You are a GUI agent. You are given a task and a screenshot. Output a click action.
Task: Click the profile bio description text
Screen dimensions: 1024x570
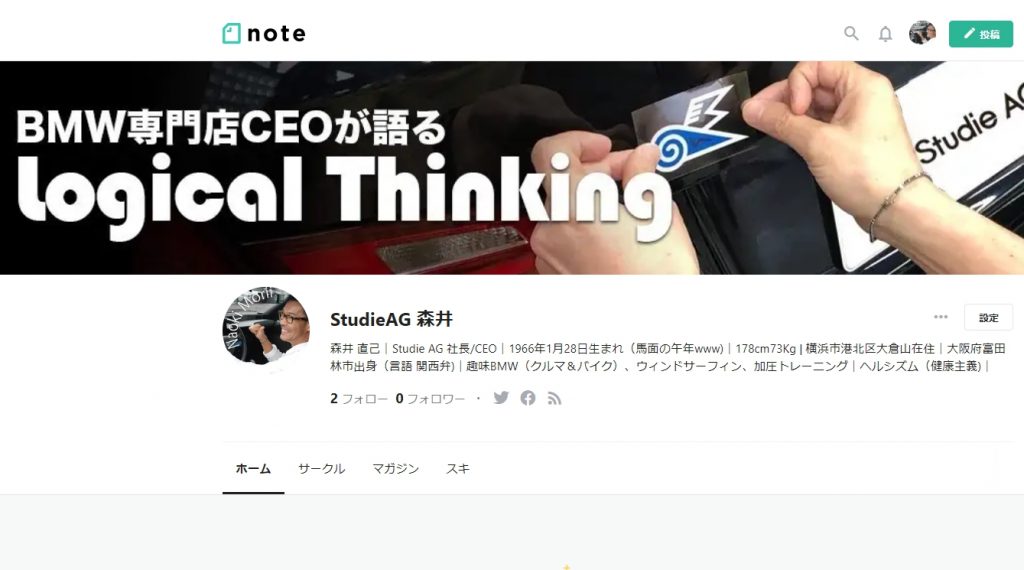pyautogui.click(x=667, y=357)
